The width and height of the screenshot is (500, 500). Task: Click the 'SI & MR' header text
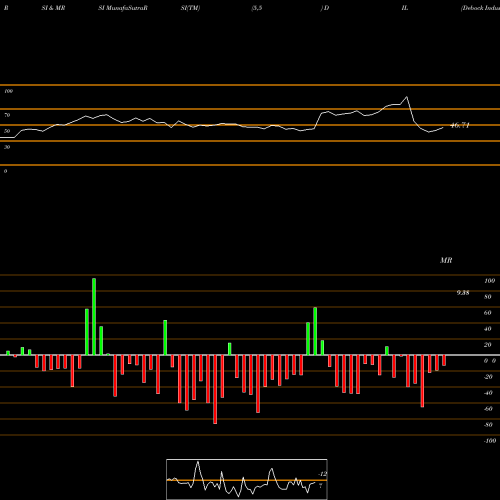point(53,8)
